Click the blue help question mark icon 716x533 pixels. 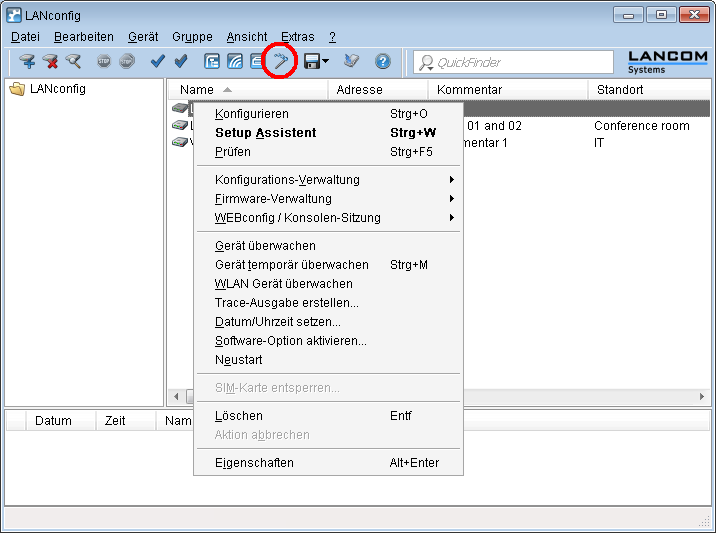[x=382, y=62]
